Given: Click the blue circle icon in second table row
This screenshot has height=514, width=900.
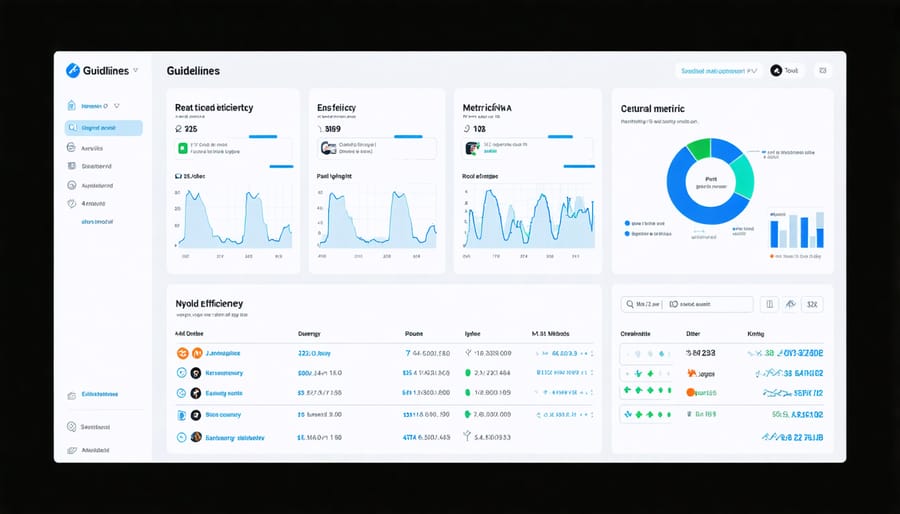Looking at the screenshot, I should point(181,373).
